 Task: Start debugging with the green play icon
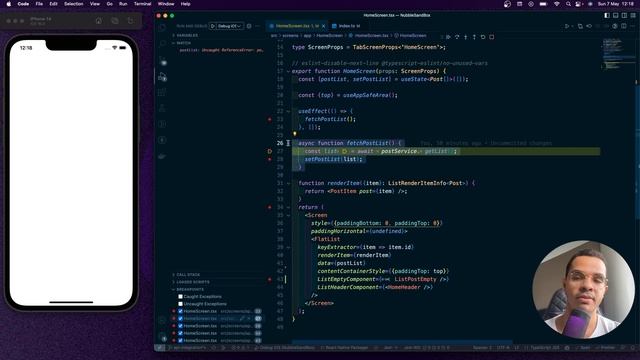pos(213,26)
